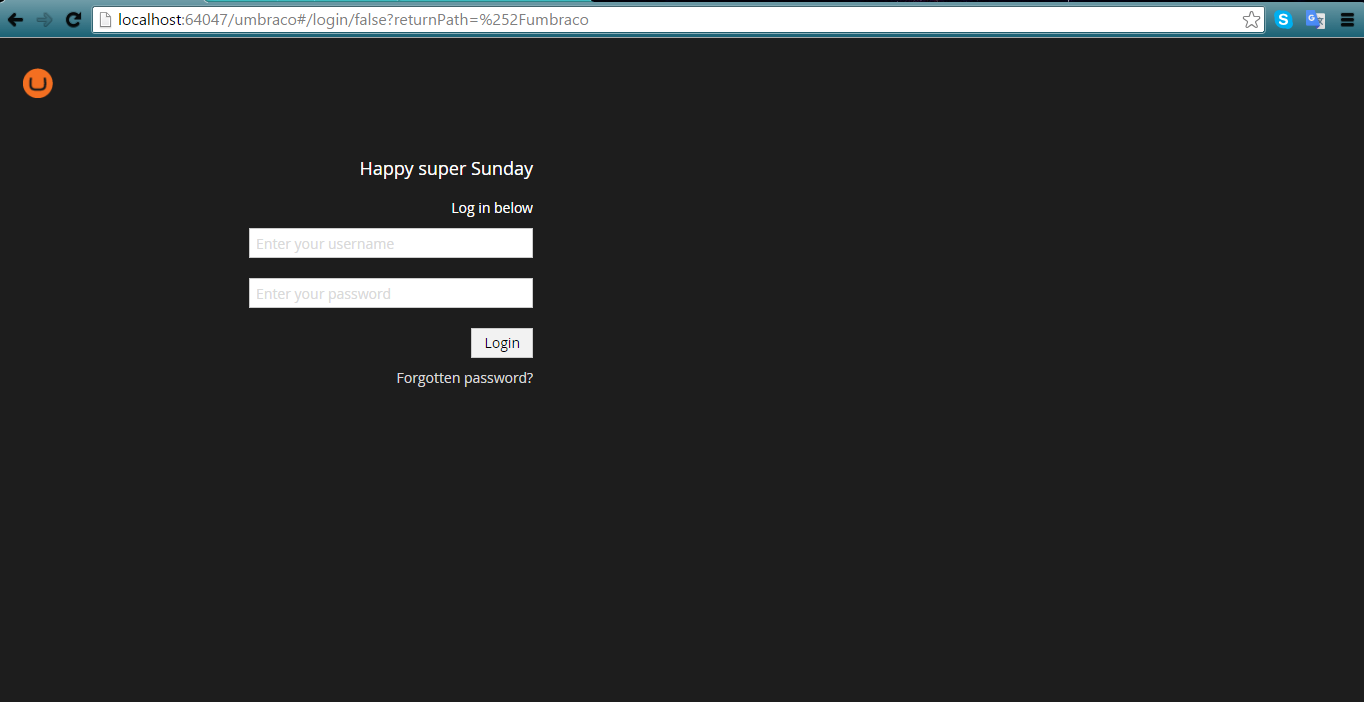This screenshot has height=702, width=1364.
Task: Open the Google Translate extension
Action: pyautogui.click(x=1315, y=20)
